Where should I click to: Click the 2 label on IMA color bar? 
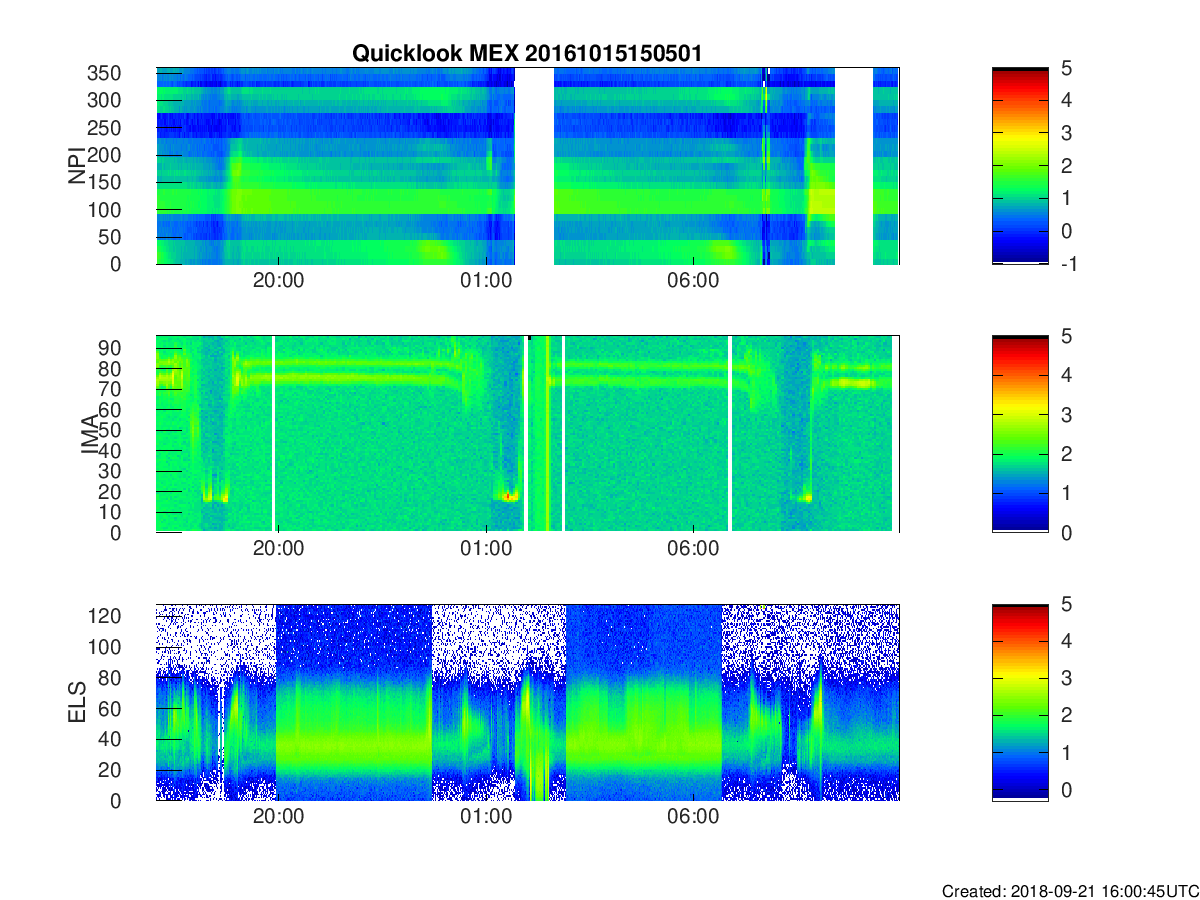[1066, 454]
